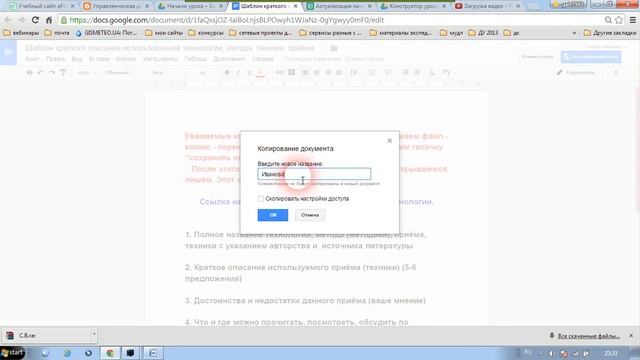Click the decrease indent icon
Image resolution: width=640 pixels, height=360 pixels.
405,73
